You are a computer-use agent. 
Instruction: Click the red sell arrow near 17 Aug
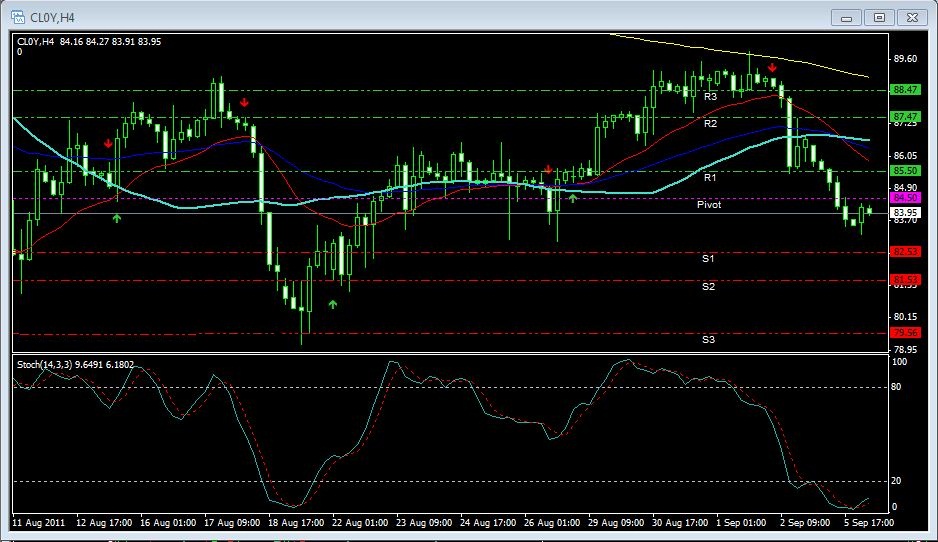pos(244,103)
